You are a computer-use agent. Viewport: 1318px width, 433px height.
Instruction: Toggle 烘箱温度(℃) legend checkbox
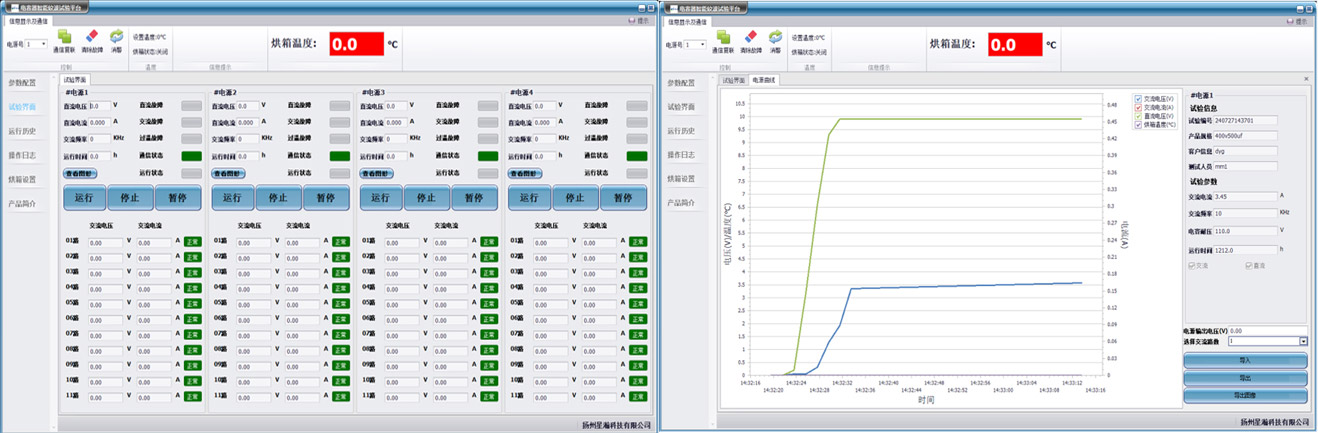[1139, 123]
